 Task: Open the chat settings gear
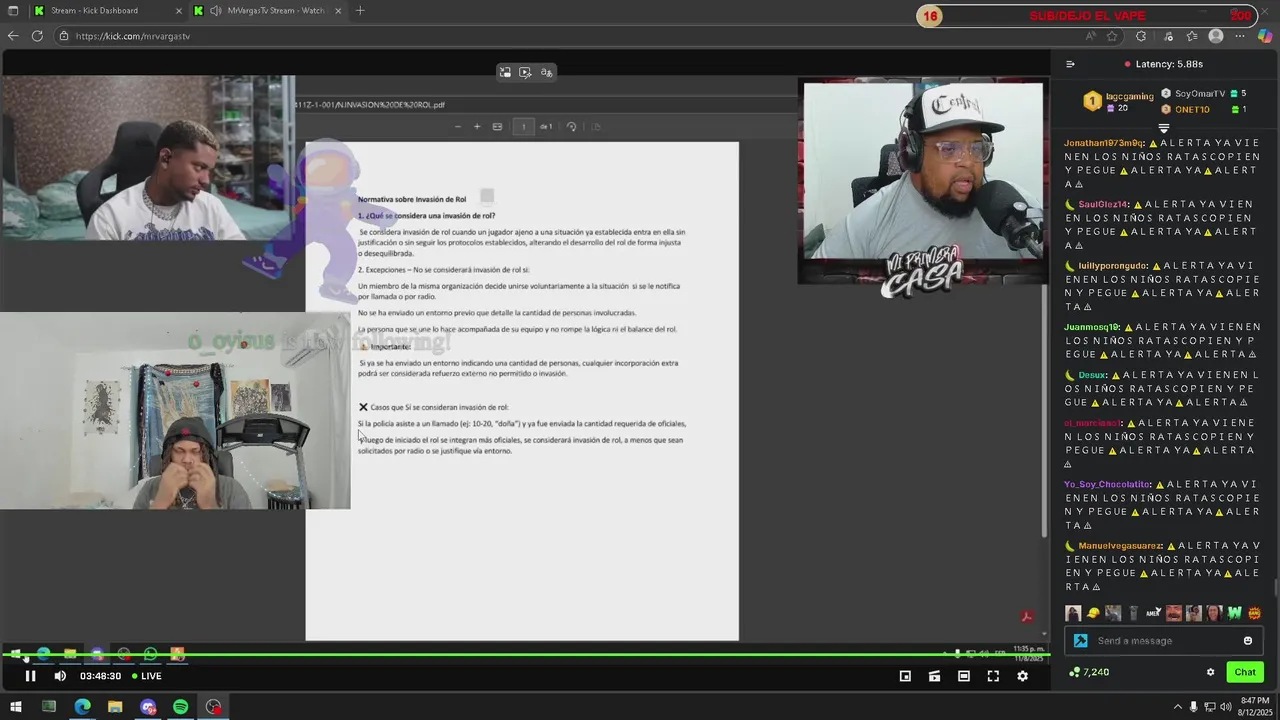point(1210,672)
